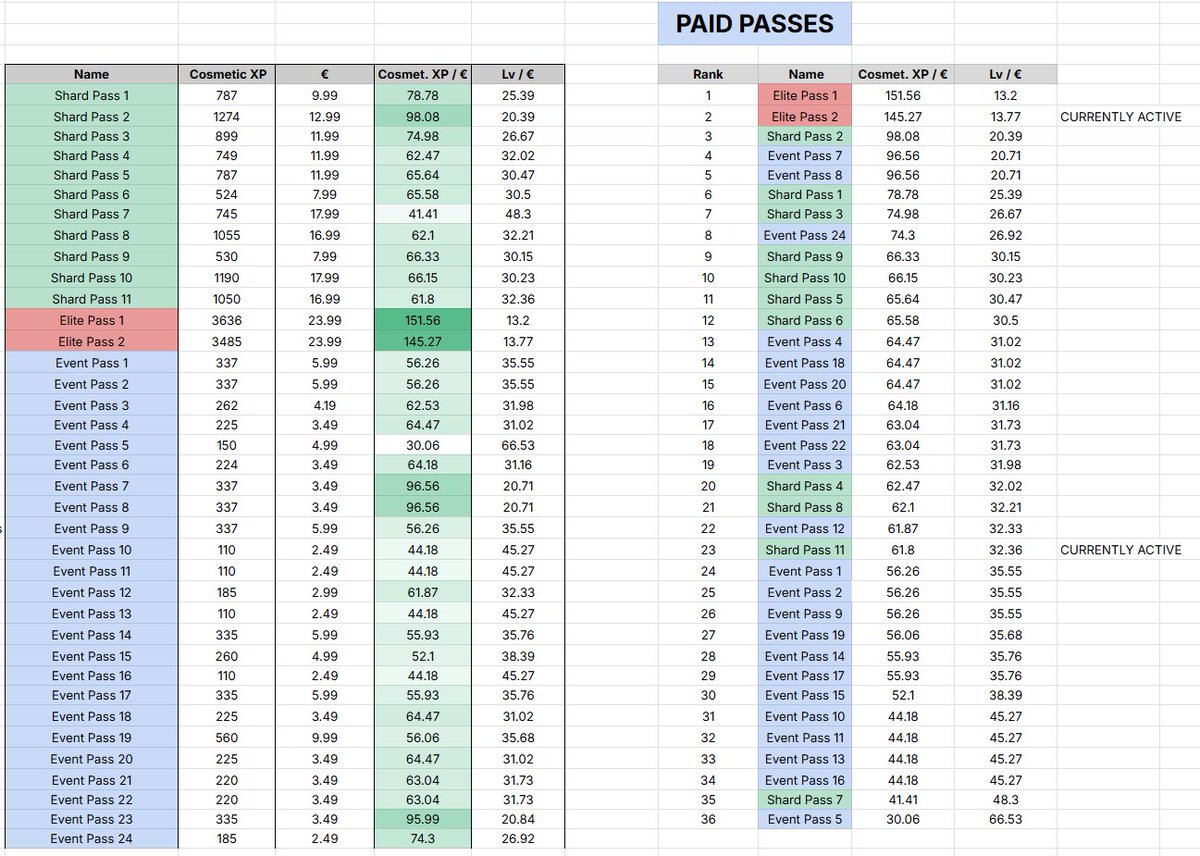Select the 3636 Cosmetic XP cell
The height and width of the screenshot is (856, 1200).
[x=227, y=320]
